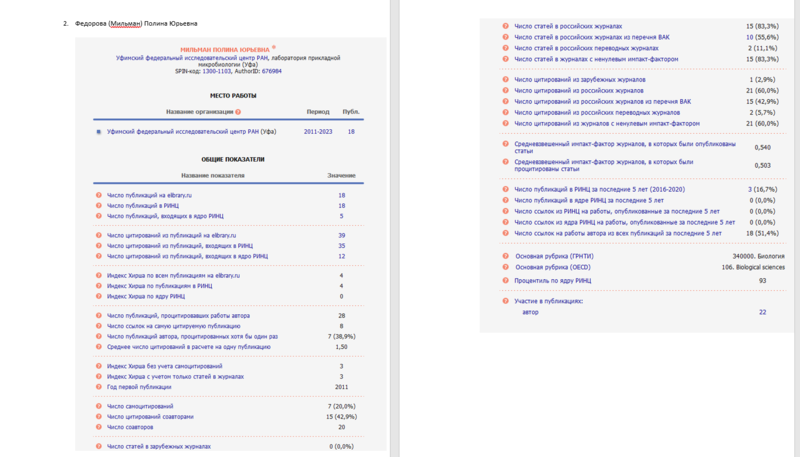Screen dimensions: 800x457
Task: Click value 22 beside 'автор'
Action: (x=762, y=312)
